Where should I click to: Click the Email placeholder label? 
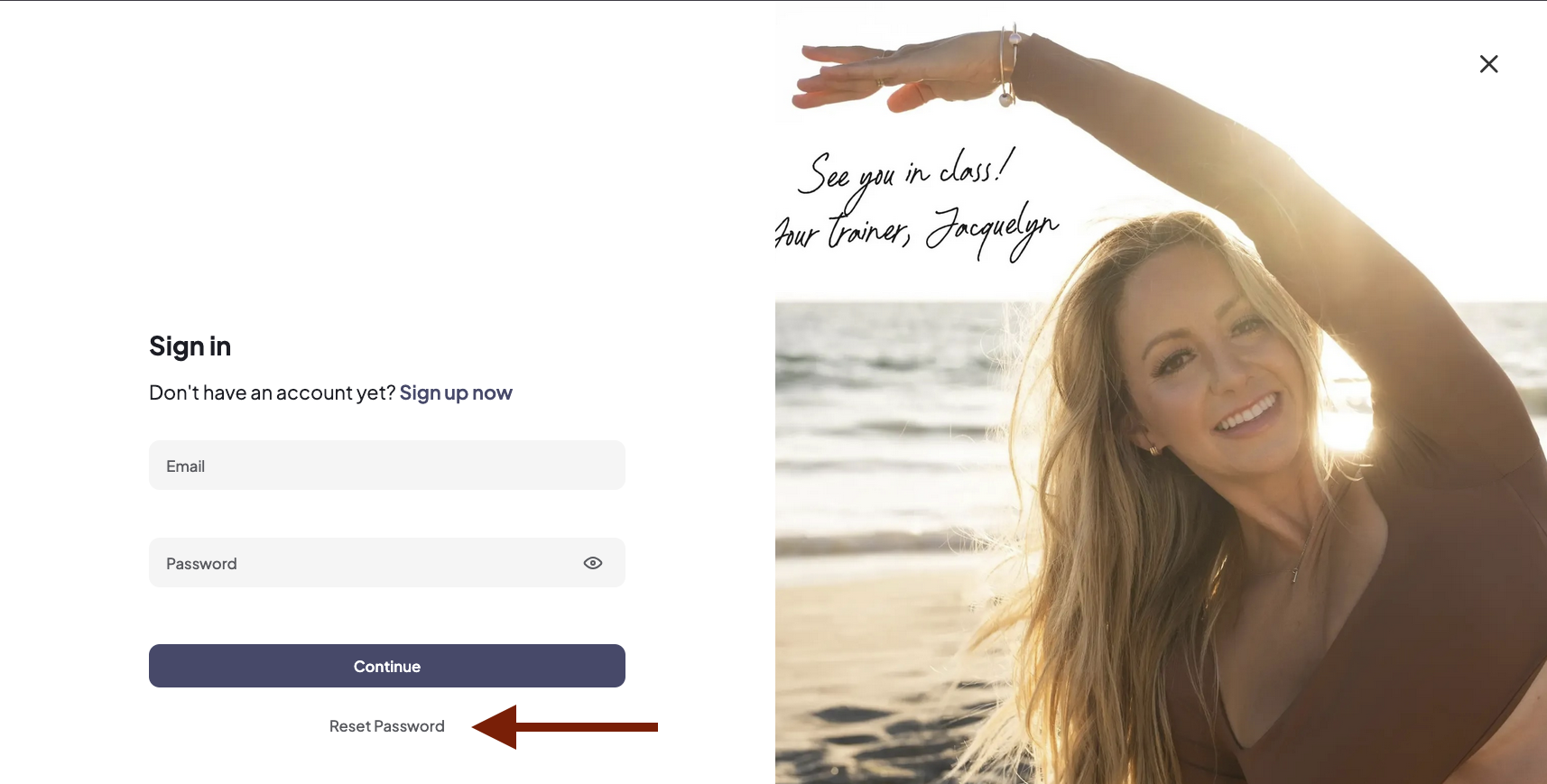click(x=186, y=466)
